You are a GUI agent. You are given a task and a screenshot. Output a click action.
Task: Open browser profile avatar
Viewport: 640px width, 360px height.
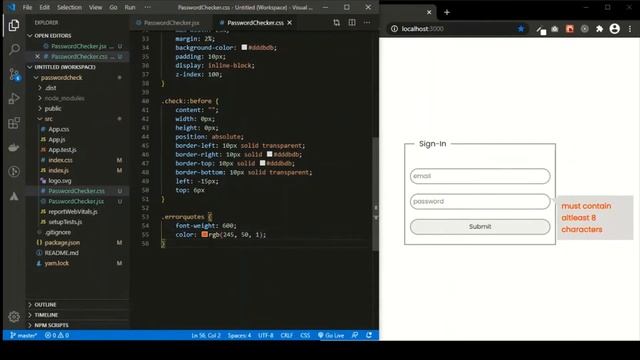tap(614, 29)
